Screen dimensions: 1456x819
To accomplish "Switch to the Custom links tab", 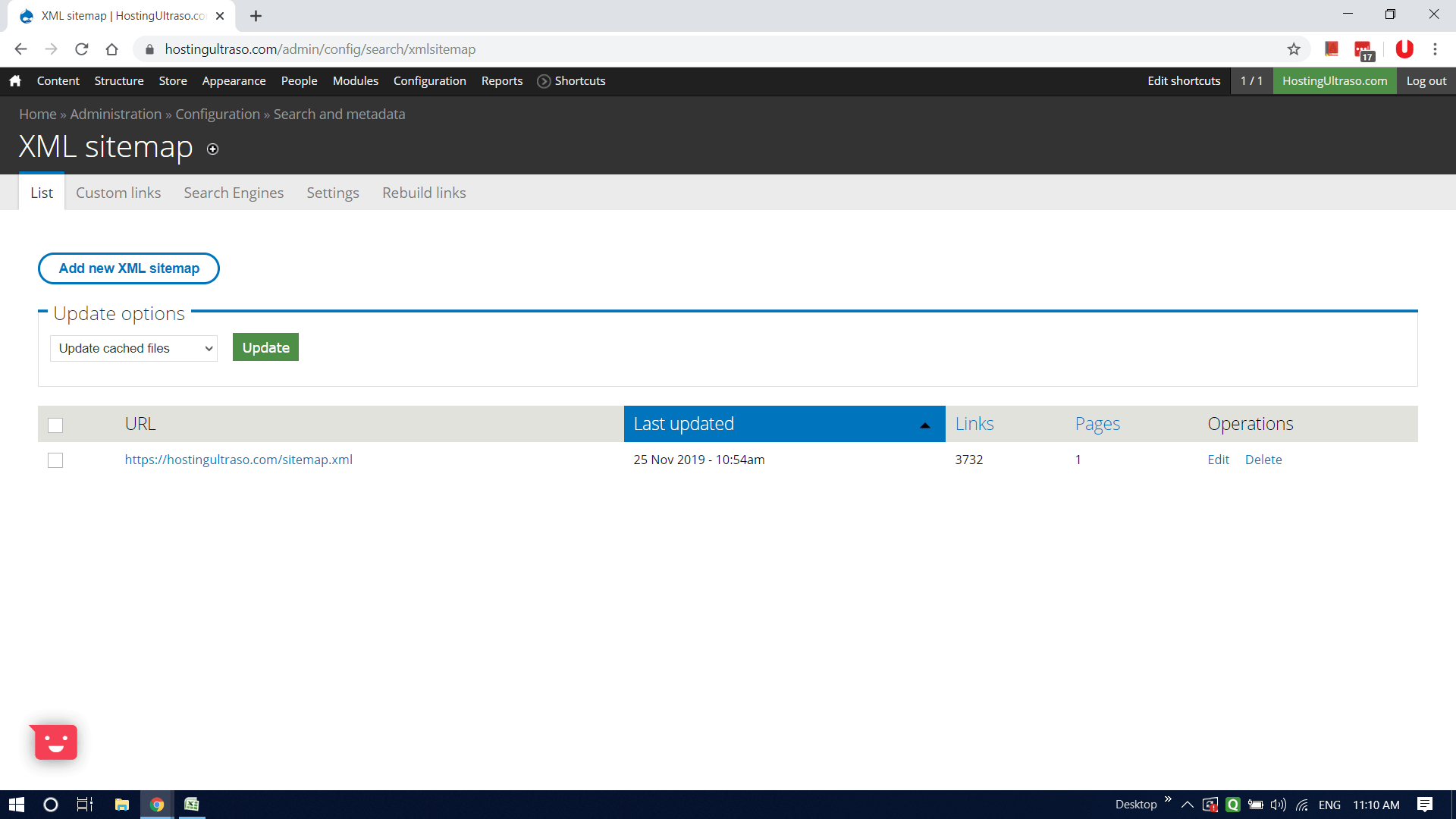I will click(x=118, y=193).
